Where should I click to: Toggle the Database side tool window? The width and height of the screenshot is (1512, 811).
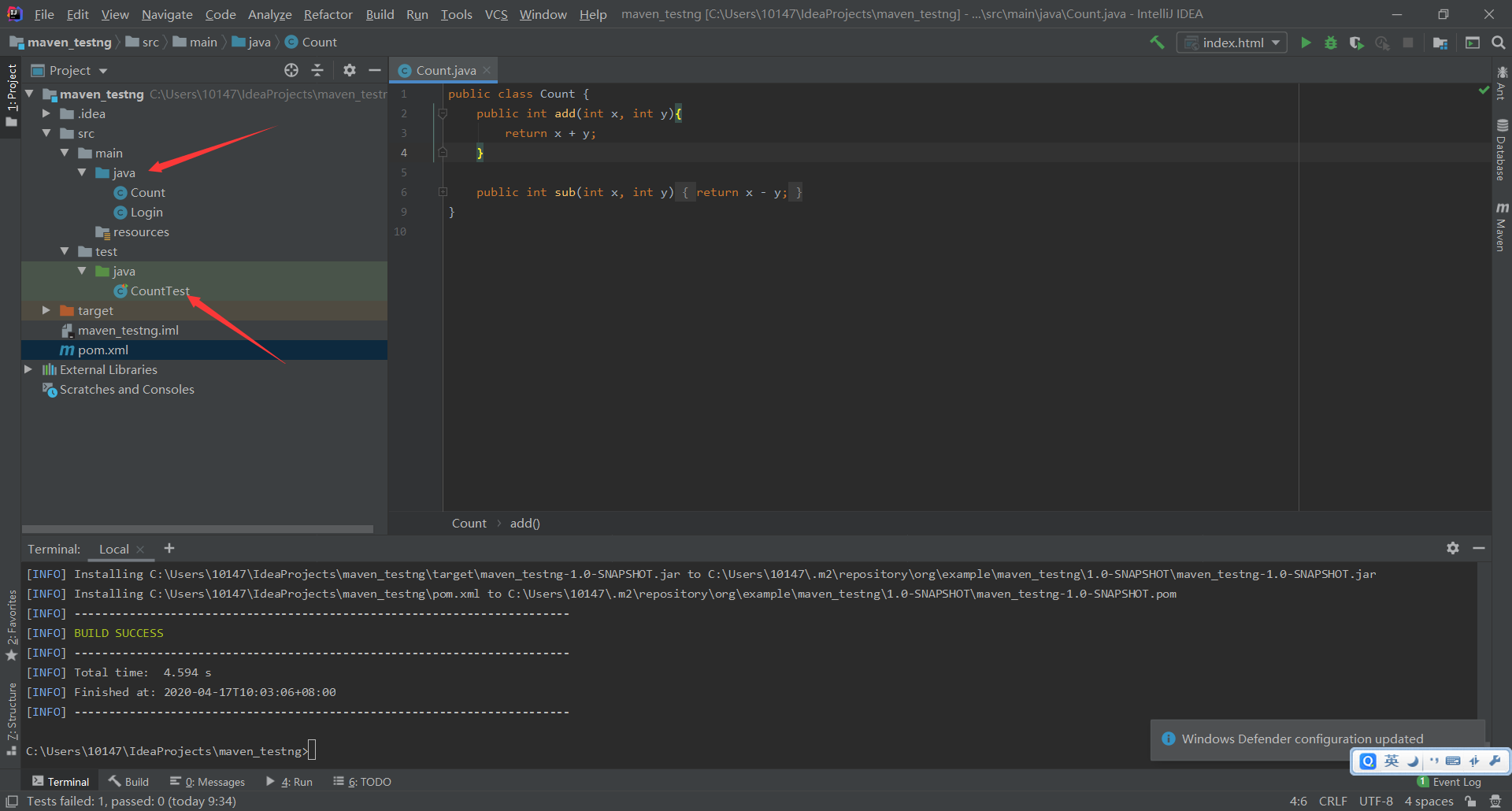pos(1502,150)
